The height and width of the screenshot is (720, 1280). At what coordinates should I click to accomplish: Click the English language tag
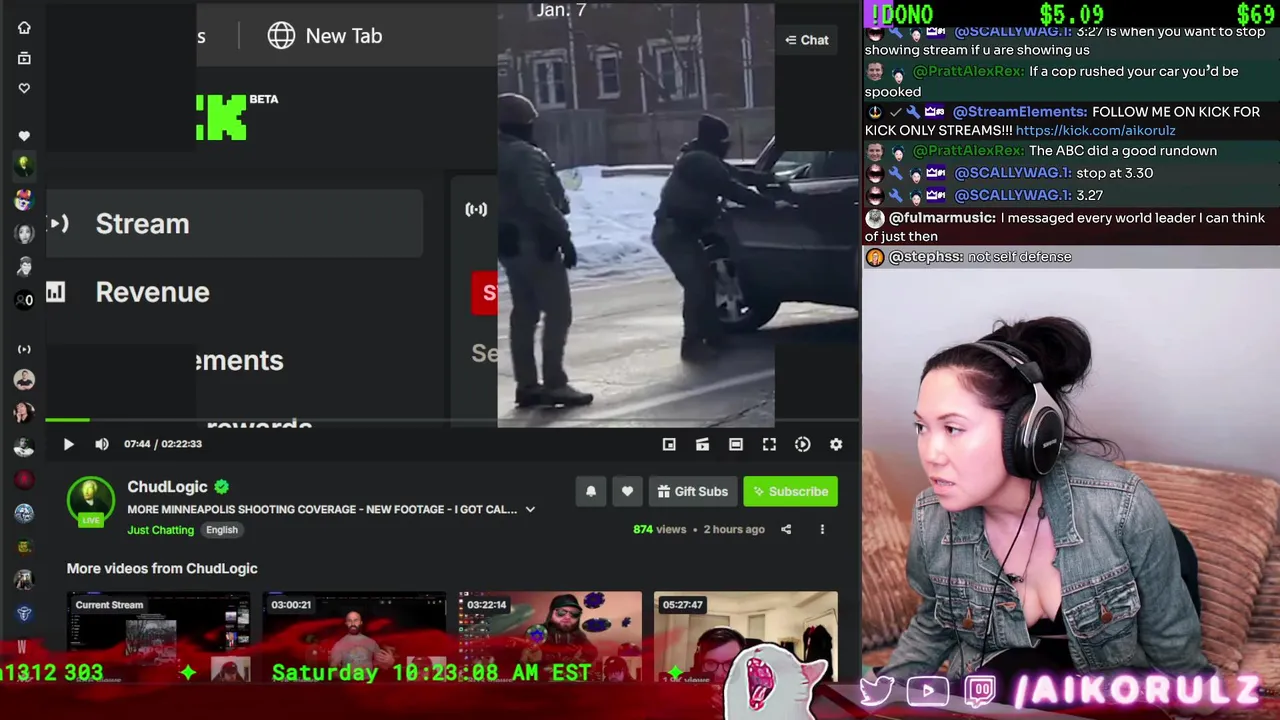(222, 530)
